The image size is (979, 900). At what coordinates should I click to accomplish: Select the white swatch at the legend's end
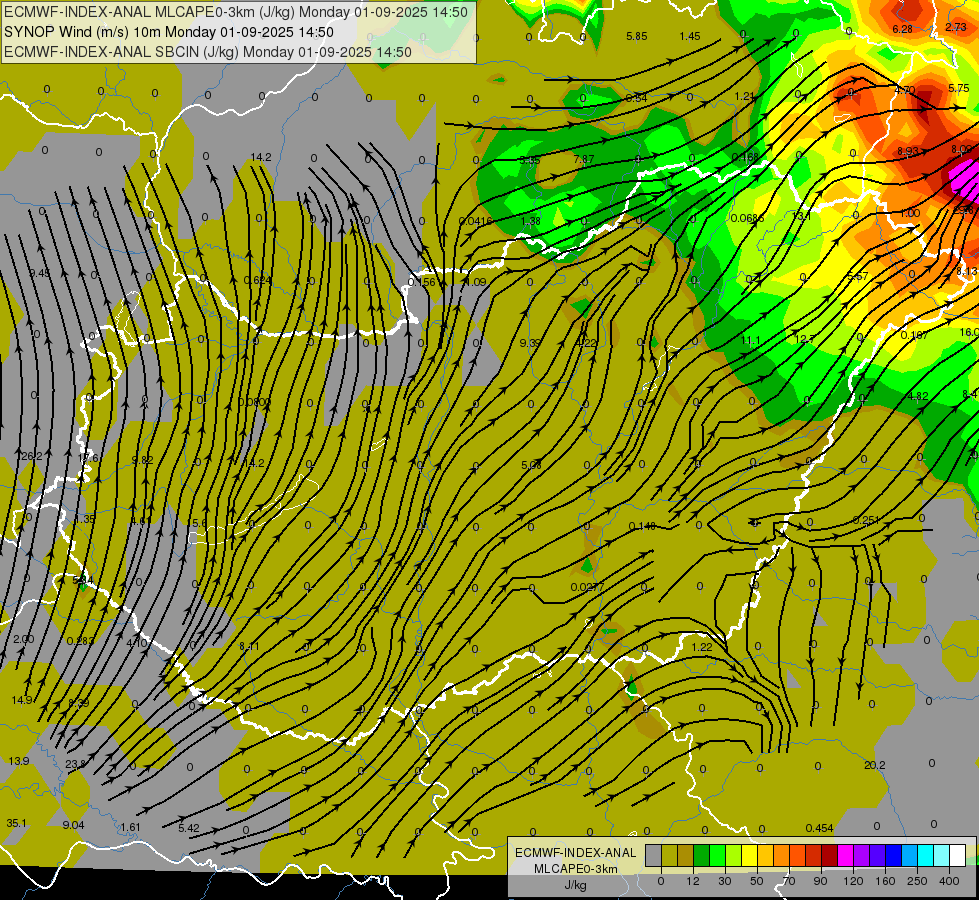958,855
